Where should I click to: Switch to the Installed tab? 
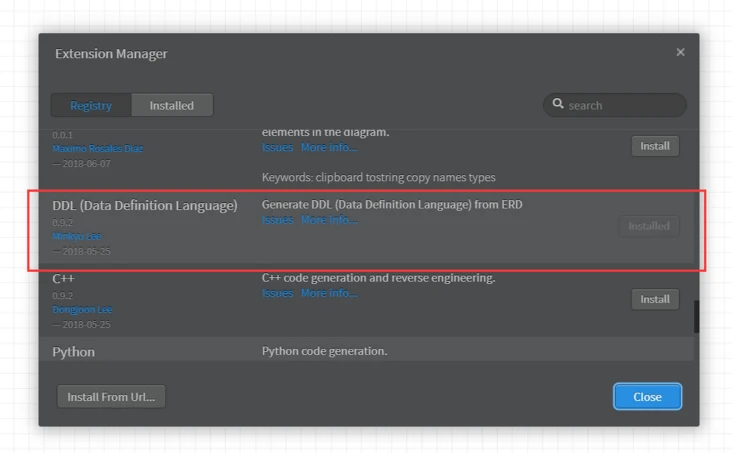172,106
